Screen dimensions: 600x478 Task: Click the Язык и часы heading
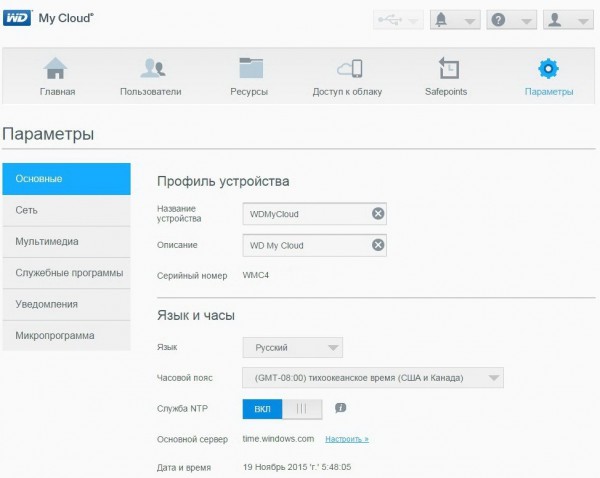point(196,315)
